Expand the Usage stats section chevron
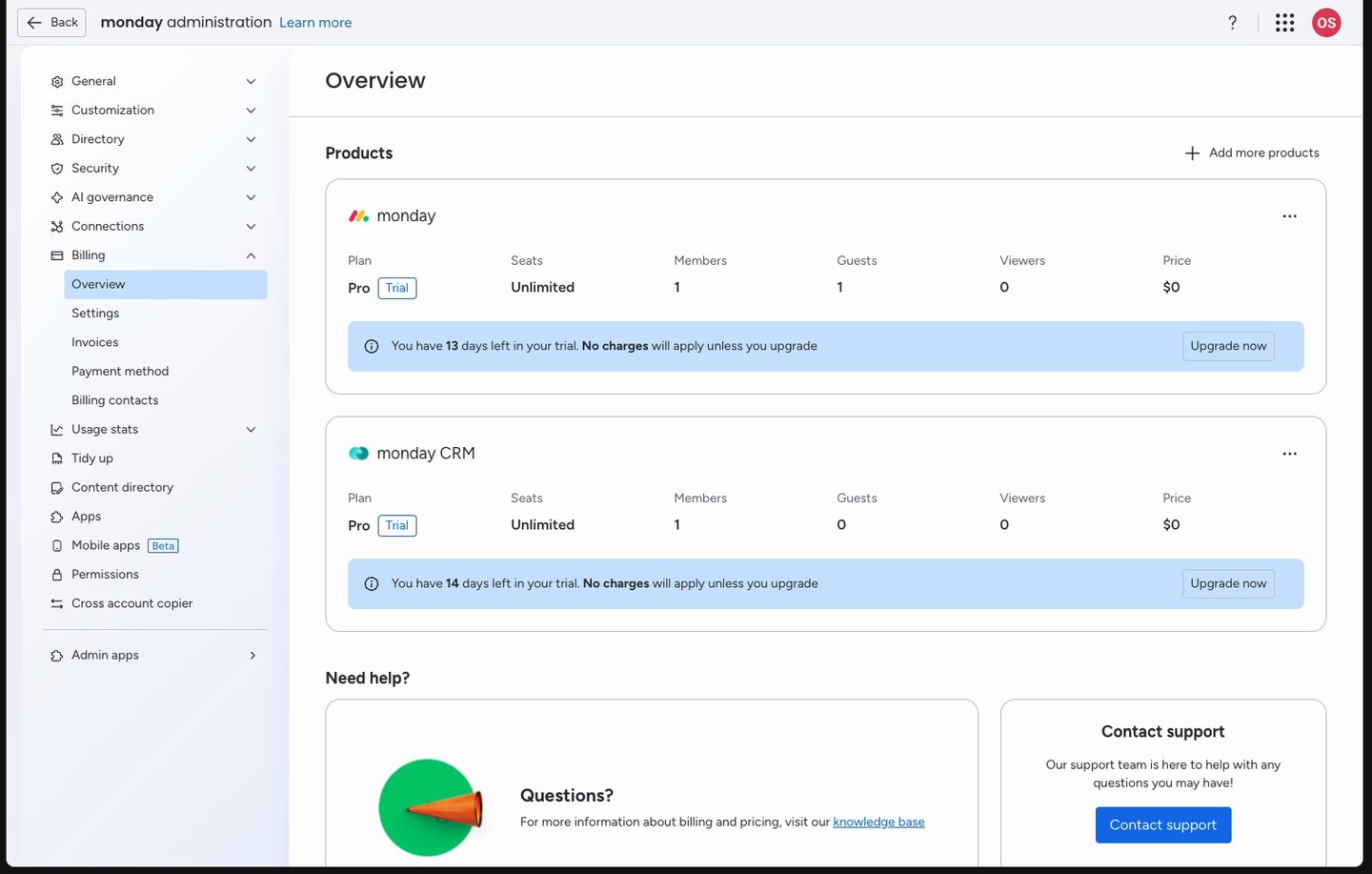1372x874 pixels. click(x=252, y=430)
